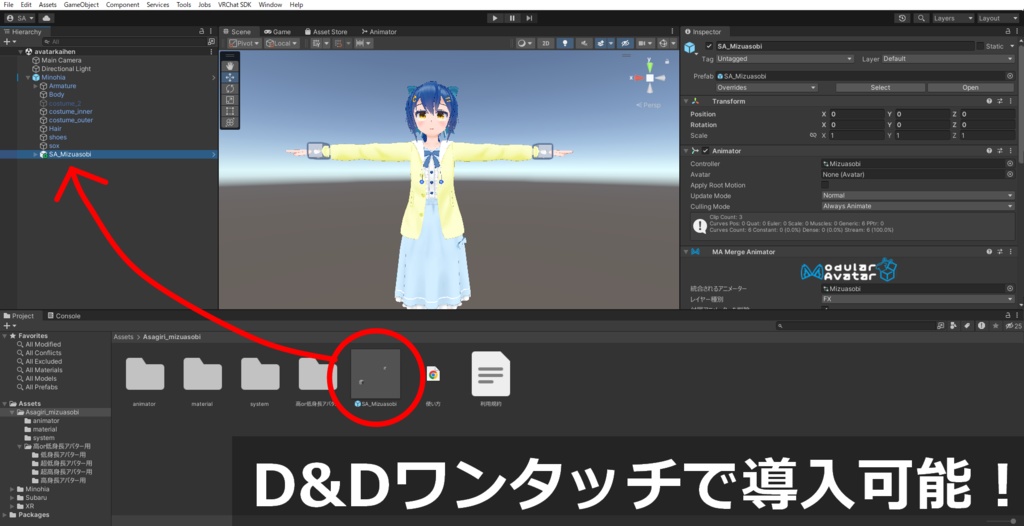Click the Step frame button
The height and width of the screenshot is (526, 1024).
point(529,18)
